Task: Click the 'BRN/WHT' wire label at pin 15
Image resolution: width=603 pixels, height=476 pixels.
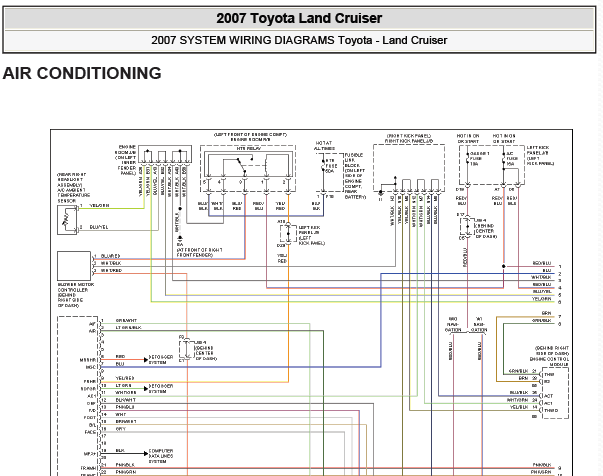Action: pos(126,421)
